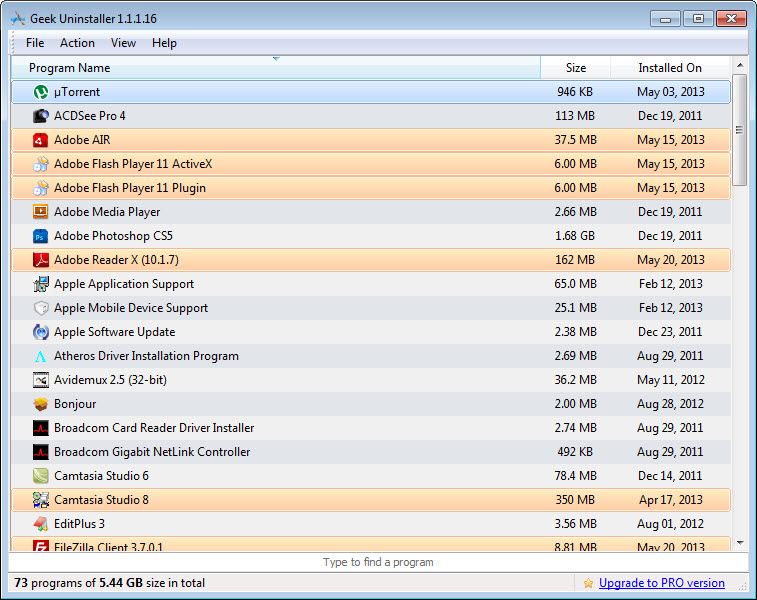Select the EditPlus 3 name text
This screenshot has height=600, width=757.
79,524
